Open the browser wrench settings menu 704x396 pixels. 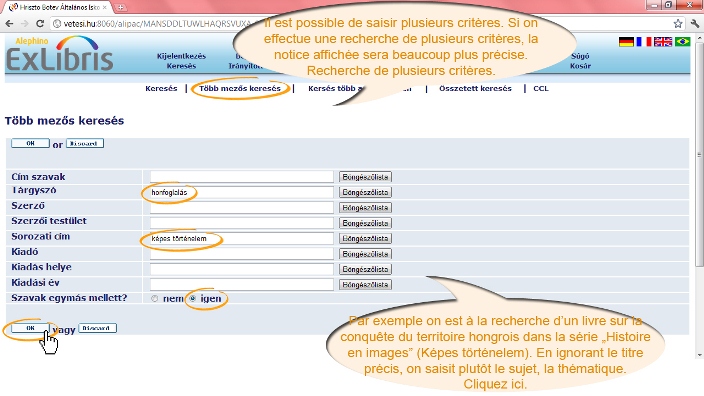(x=695, y=24)
